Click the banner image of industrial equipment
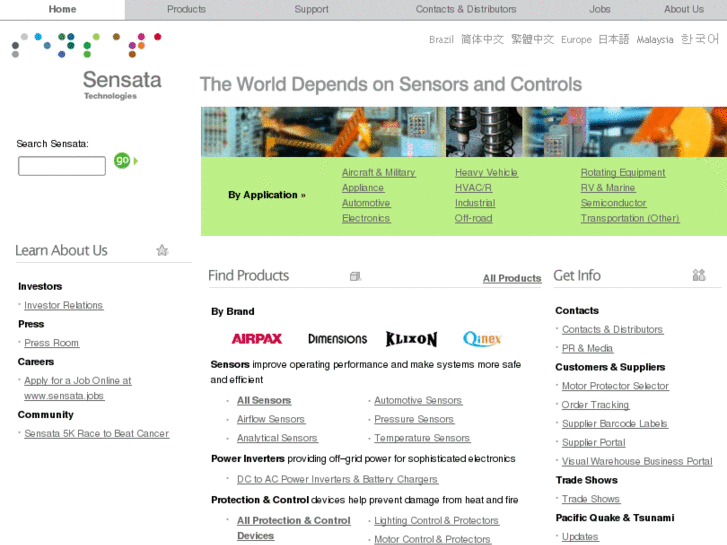Viewport: 727px width, 545px height. coord(464,132)
